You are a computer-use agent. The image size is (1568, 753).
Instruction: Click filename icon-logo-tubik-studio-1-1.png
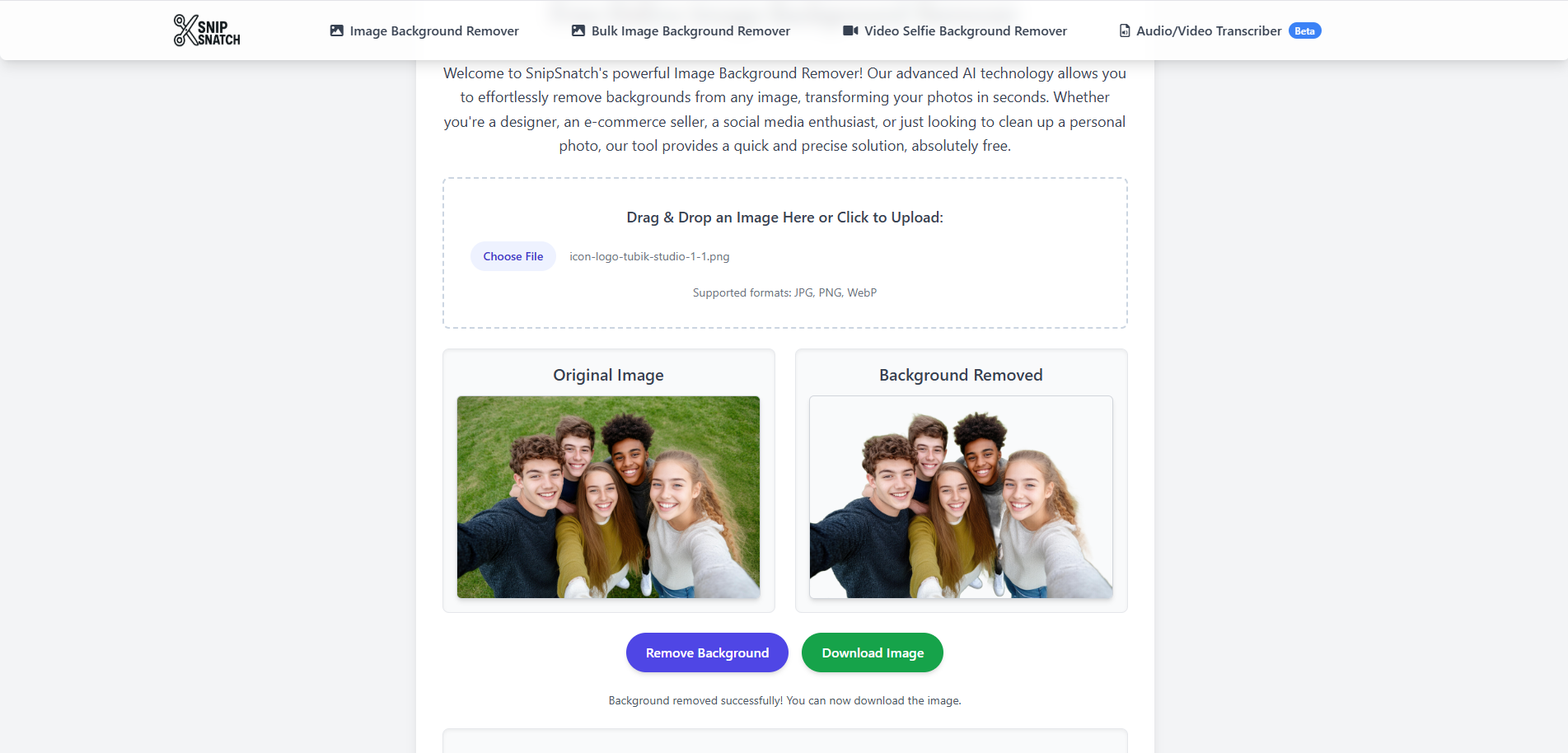[x=649, y=256]
